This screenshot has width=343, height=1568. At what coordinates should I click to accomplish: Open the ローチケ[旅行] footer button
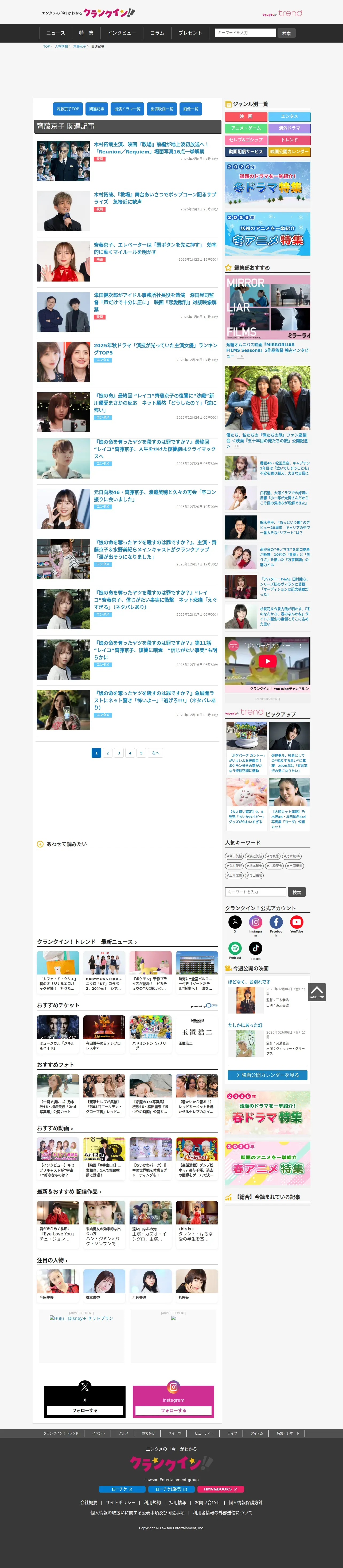click(x=171, y=1489)
